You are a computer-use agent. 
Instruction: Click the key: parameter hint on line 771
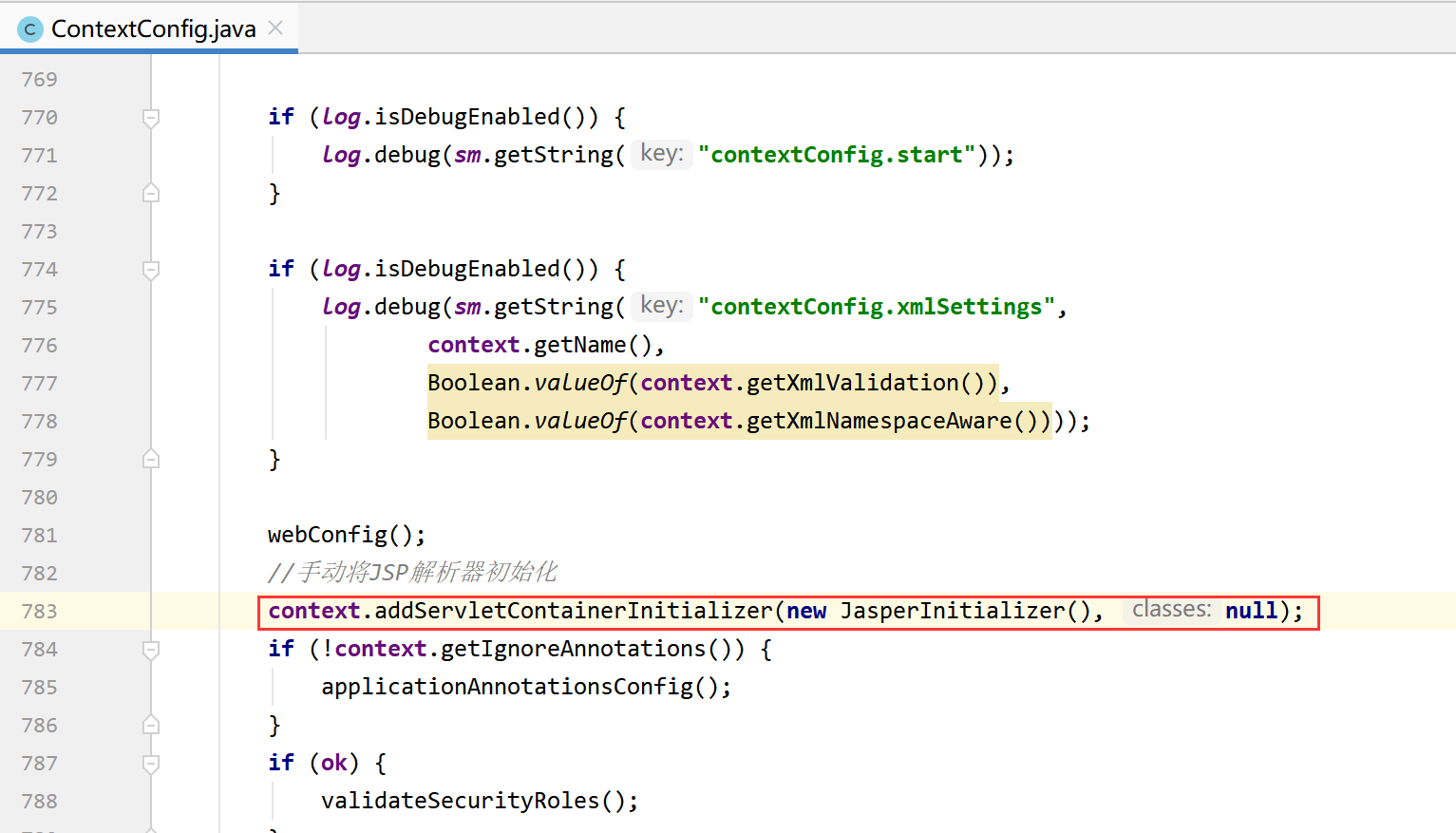point(662,154)
